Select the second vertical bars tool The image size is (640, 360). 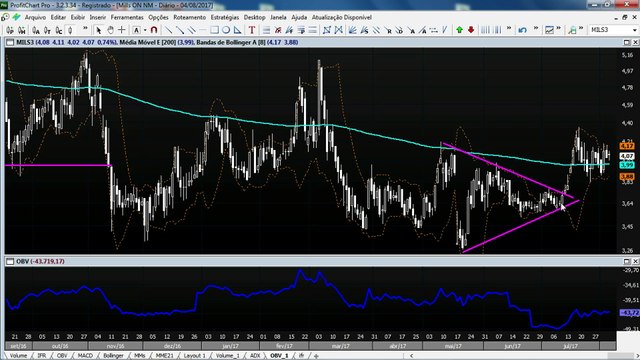click(x=497, y=30)
